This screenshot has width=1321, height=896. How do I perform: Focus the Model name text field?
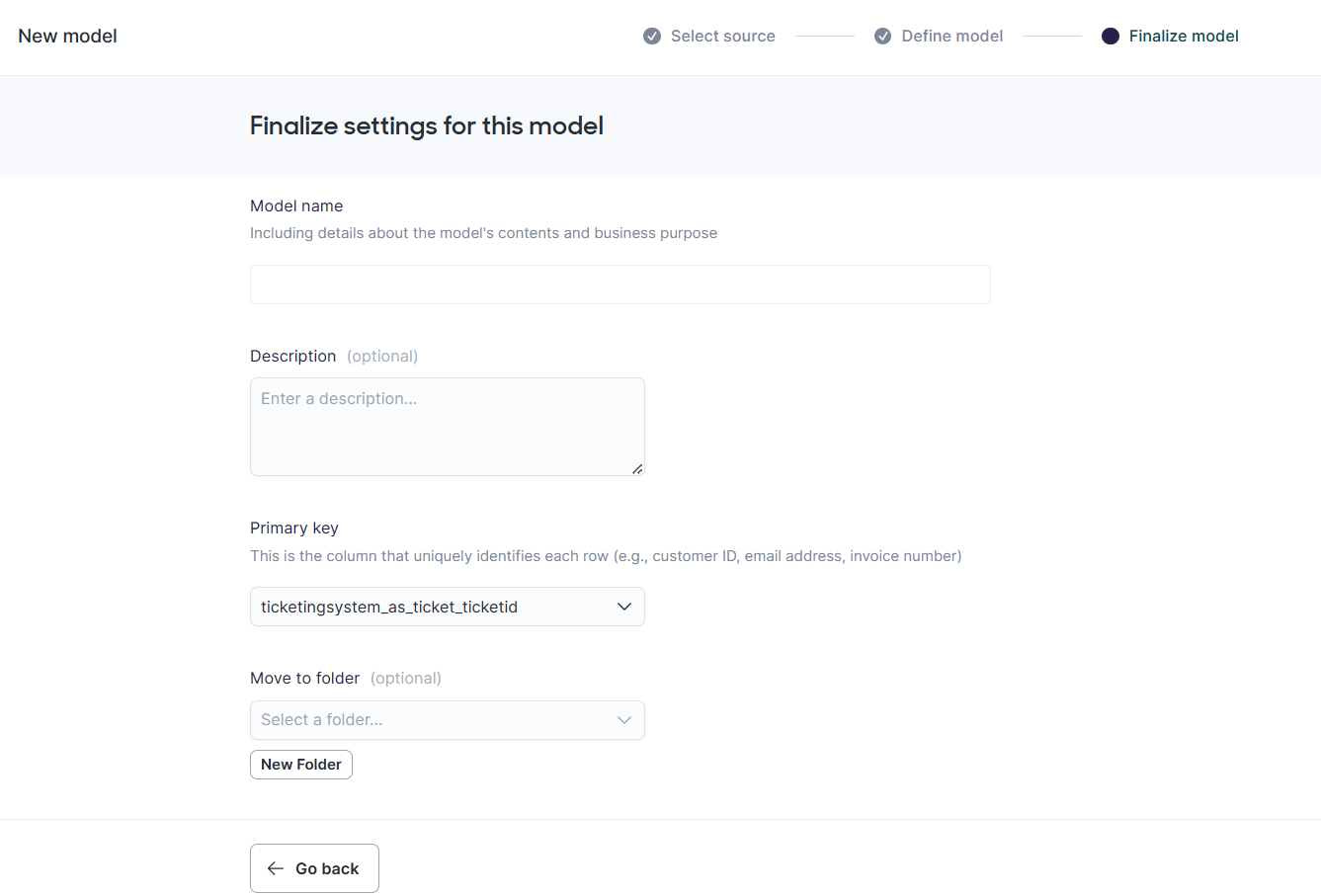[x=619, y=285]
